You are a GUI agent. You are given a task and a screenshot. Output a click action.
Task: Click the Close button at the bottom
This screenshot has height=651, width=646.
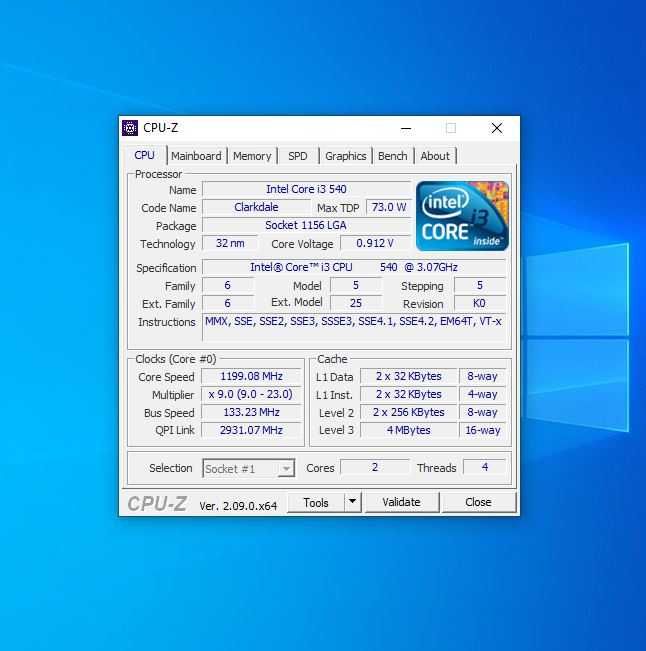pos(478,502)
